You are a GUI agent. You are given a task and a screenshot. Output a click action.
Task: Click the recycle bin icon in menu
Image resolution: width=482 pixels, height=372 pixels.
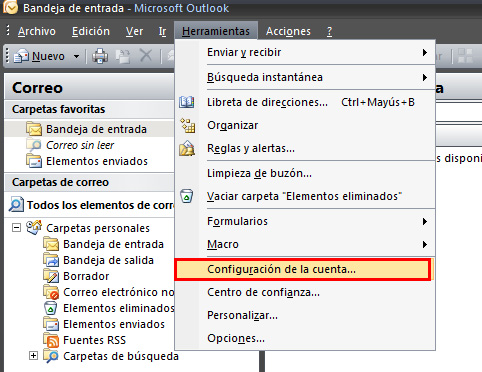pos(187,196)
